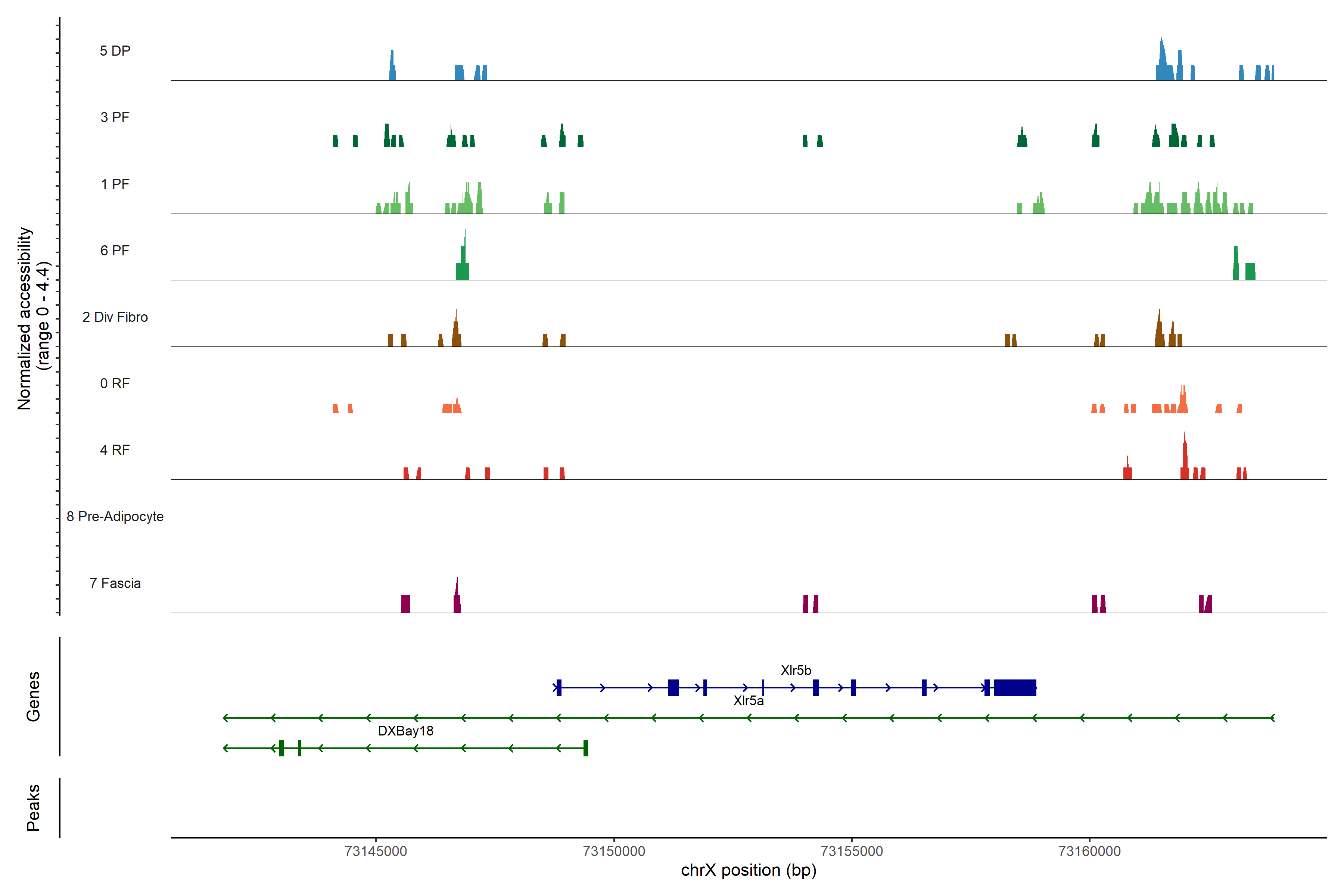Image resolution: width=1344 pixels, height=896 pixels.
Task: Select the 2 Div Fibro track label
Action: click(x=115, y=317)
